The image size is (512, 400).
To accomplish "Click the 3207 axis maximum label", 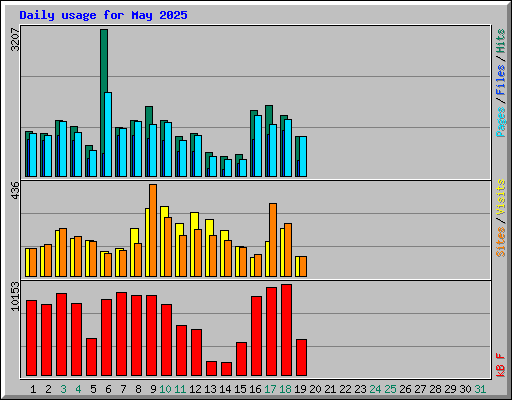I will click(15, 40).
